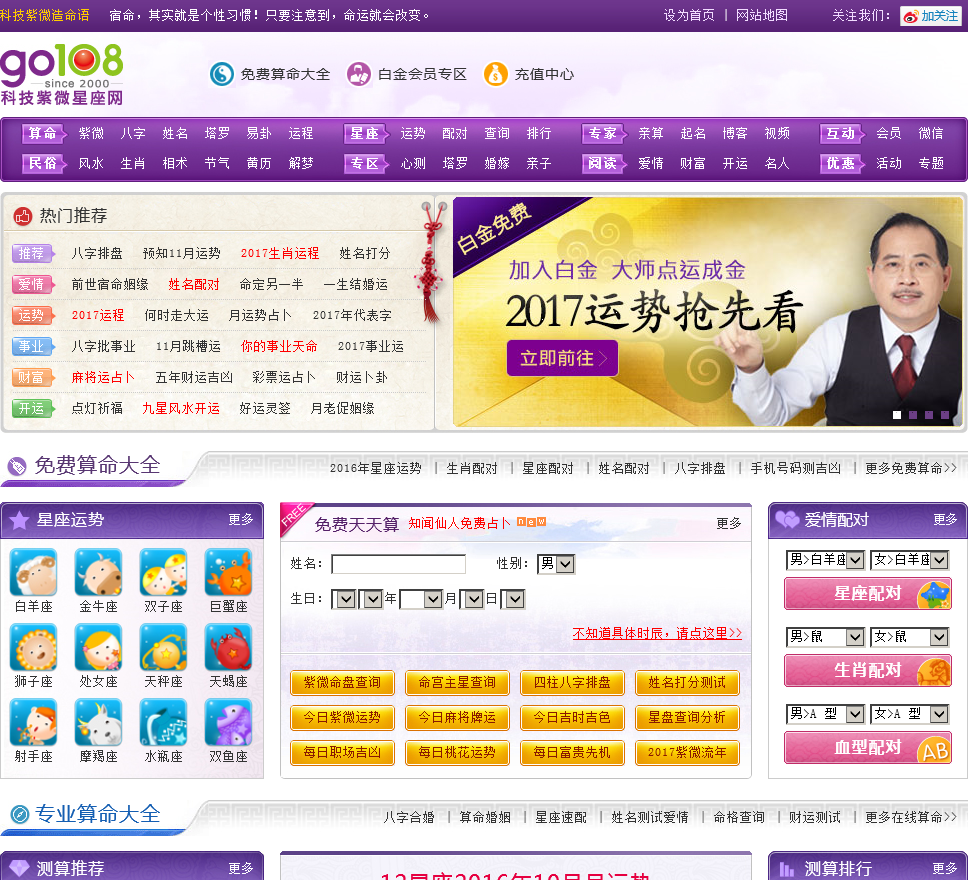The image size is (968, 880).
Task: Open the Sagittarius (射手座) zodiac icon
Action: coord(33,722)
